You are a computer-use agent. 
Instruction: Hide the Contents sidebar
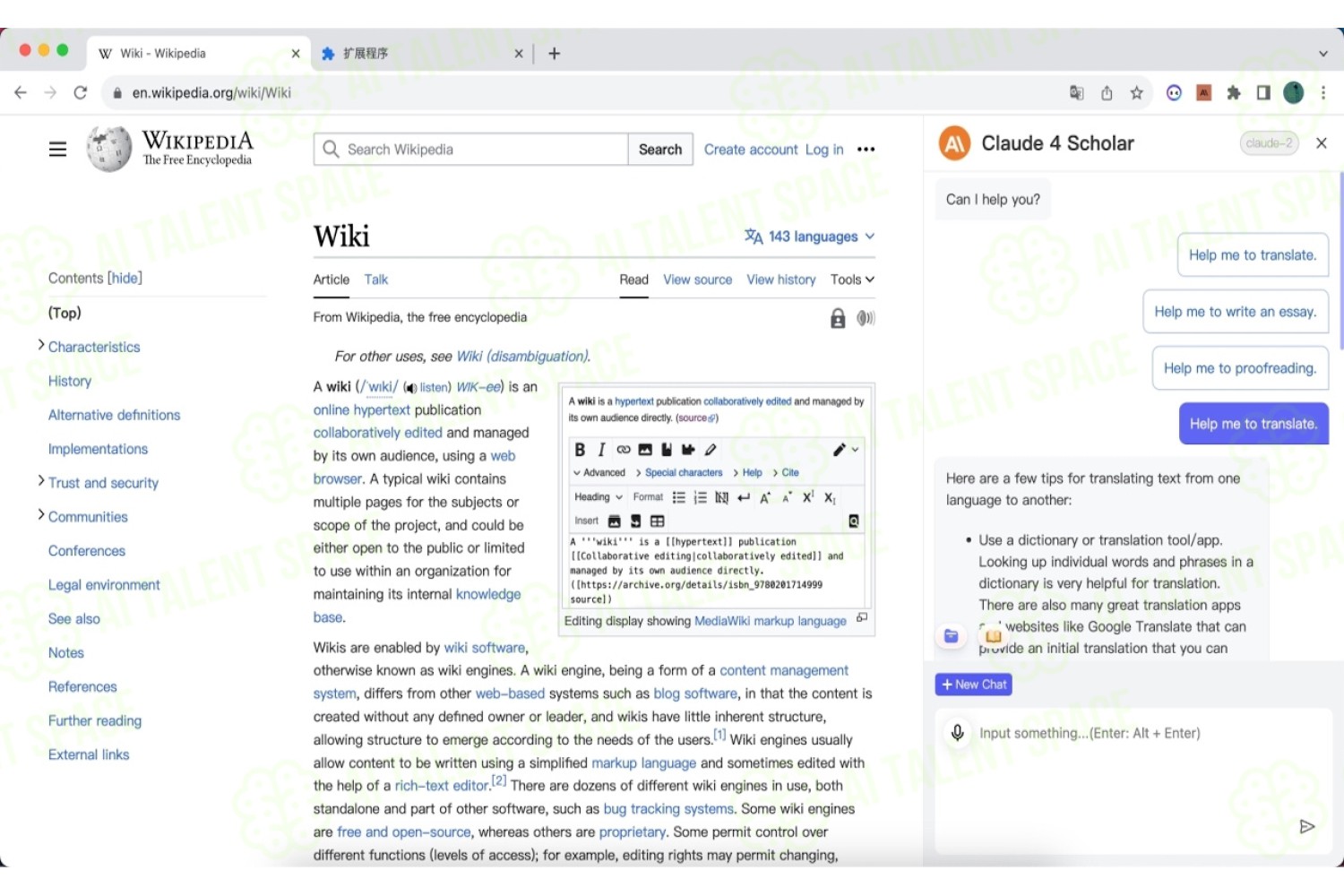pos(125,279)
